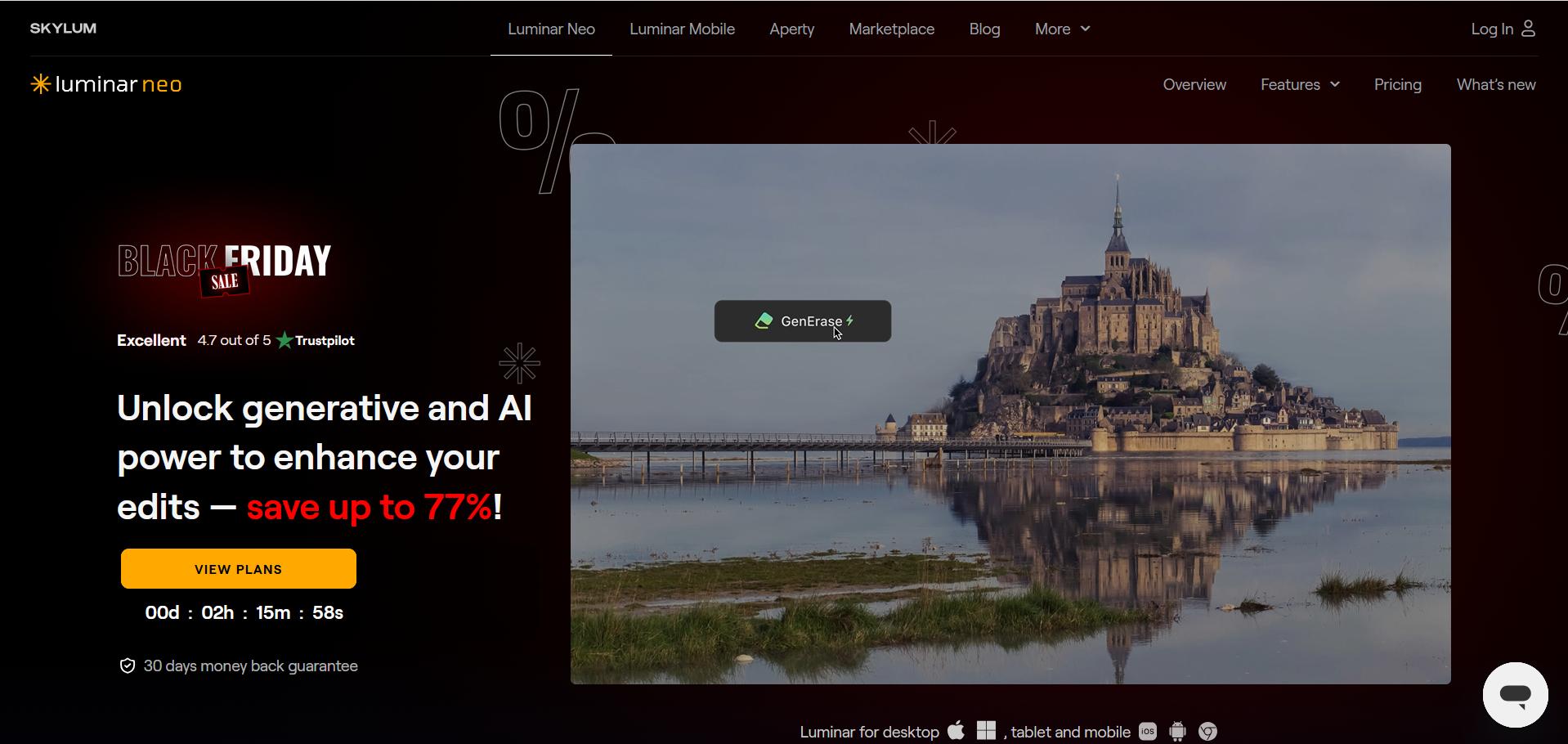The image size is (1568, 744).
Task: Click the Android robot icon
Action: (x=1177, y=731)
